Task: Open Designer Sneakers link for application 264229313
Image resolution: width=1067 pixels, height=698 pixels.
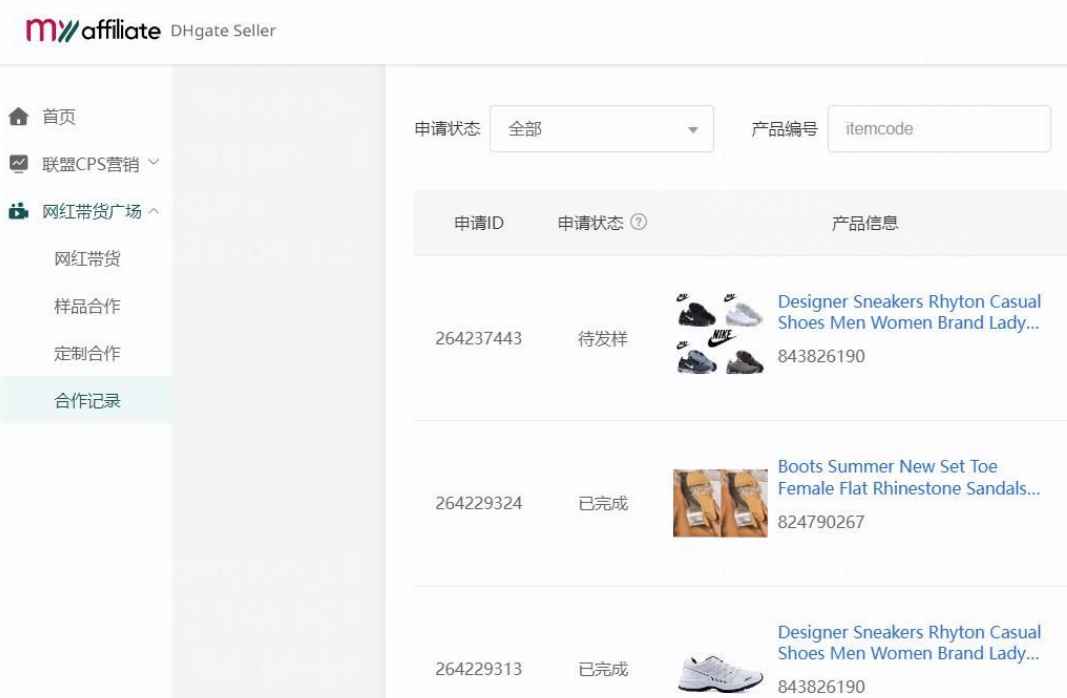Action: [909, 642]
